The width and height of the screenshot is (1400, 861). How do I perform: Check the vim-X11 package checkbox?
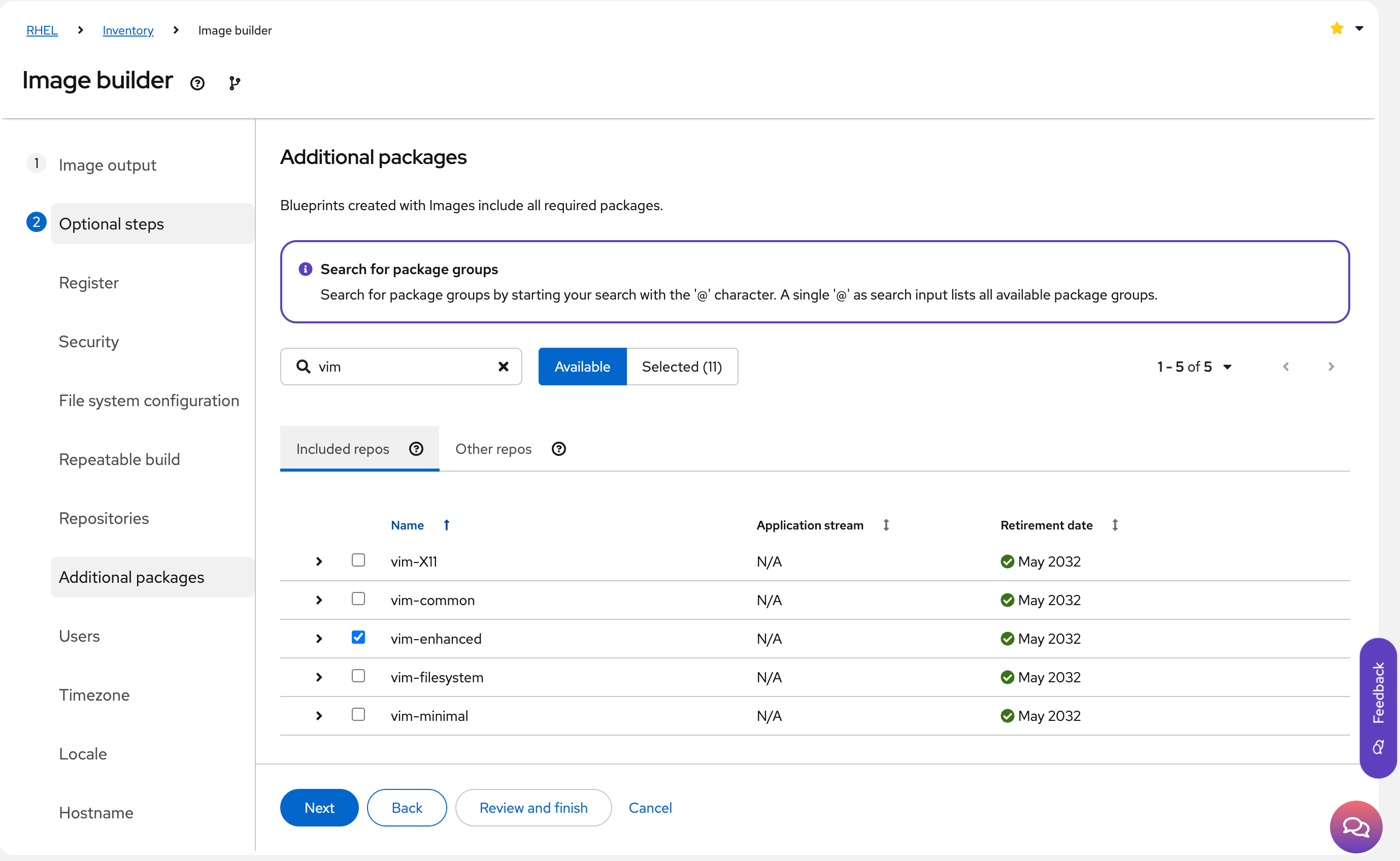pyautogui.click(x=358, y=560)
